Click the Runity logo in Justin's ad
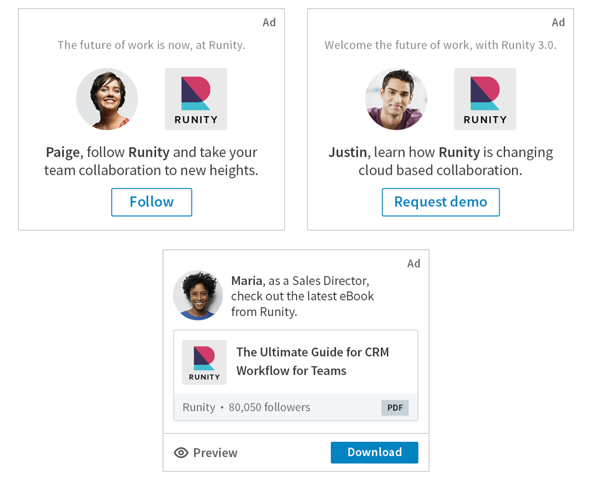Image resolution: width=600 pixels, height=482 pixels. pyautogui.click(x=485, y=99)
